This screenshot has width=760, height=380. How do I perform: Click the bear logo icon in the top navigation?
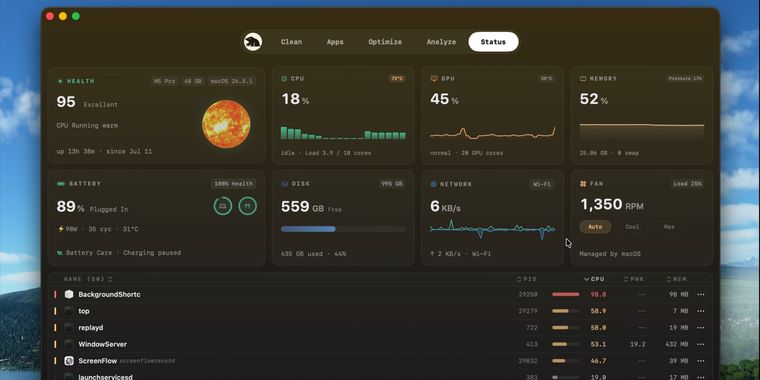click(x=253, y=42)
